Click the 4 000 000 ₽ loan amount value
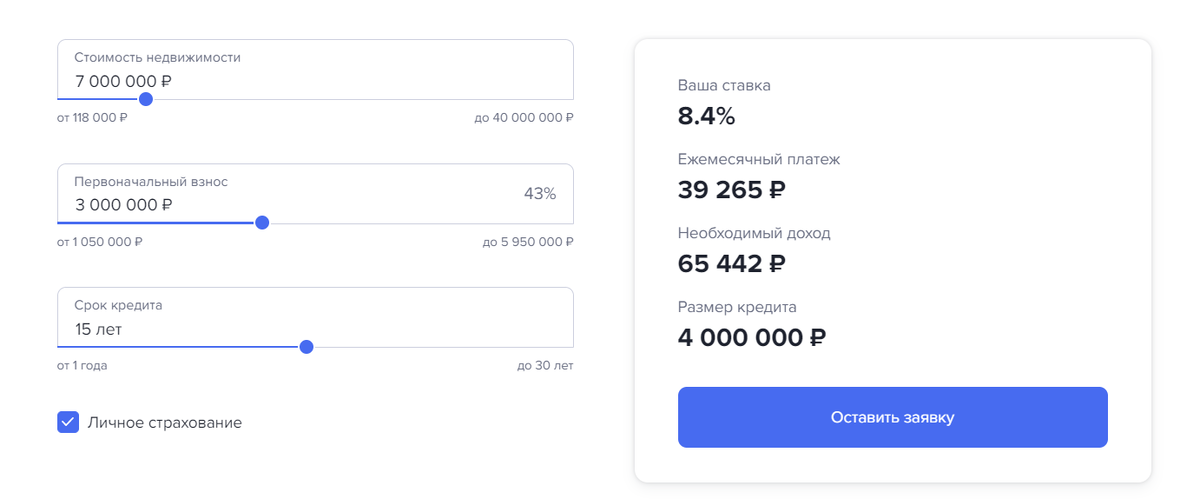 pos(752,338)
